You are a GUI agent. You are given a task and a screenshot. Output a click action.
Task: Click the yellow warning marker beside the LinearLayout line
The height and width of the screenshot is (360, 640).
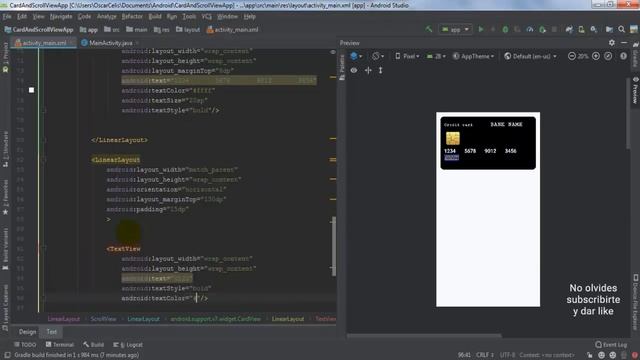(333, 160)
